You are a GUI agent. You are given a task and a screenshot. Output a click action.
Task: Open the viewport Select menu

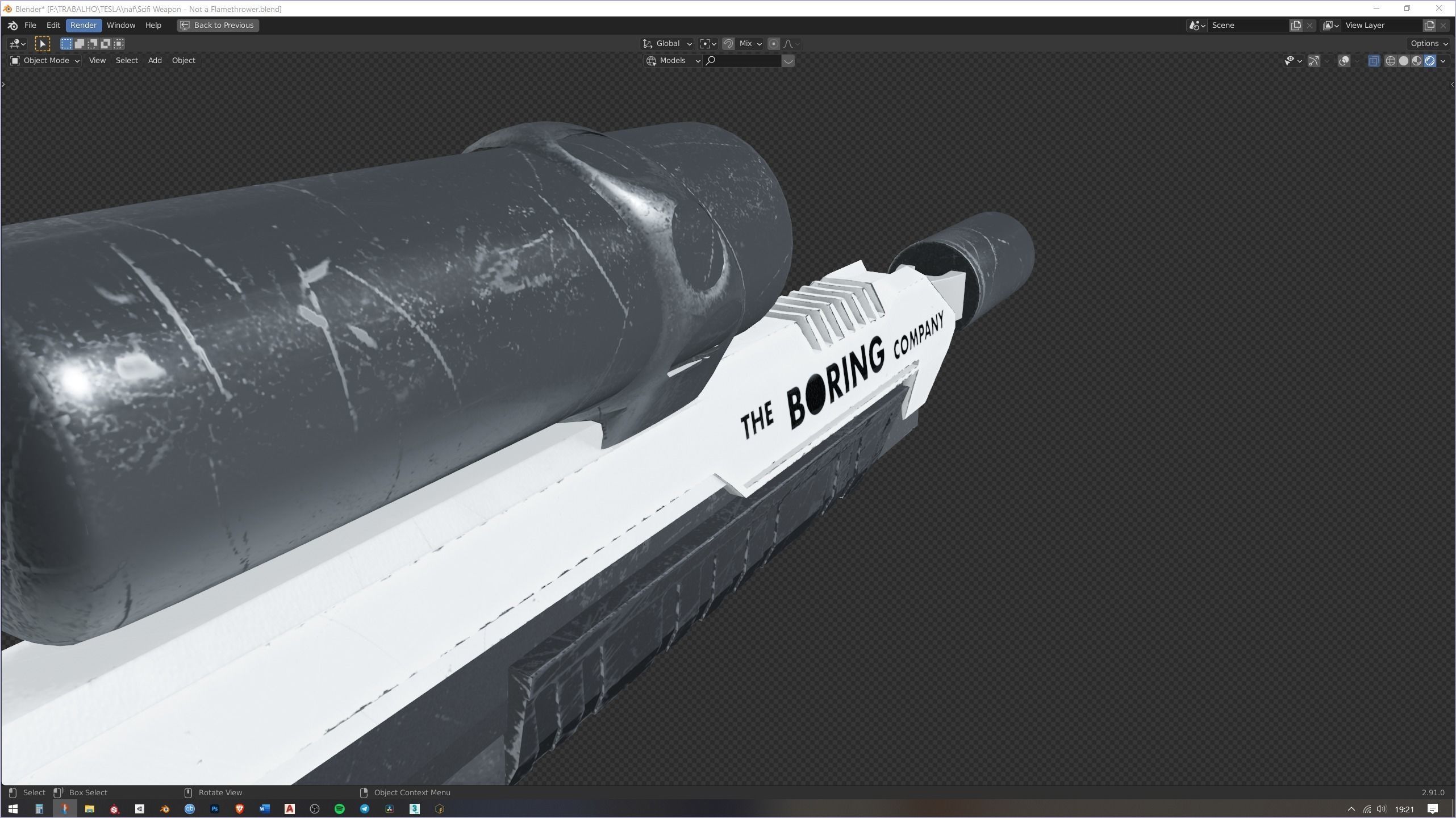127,61
